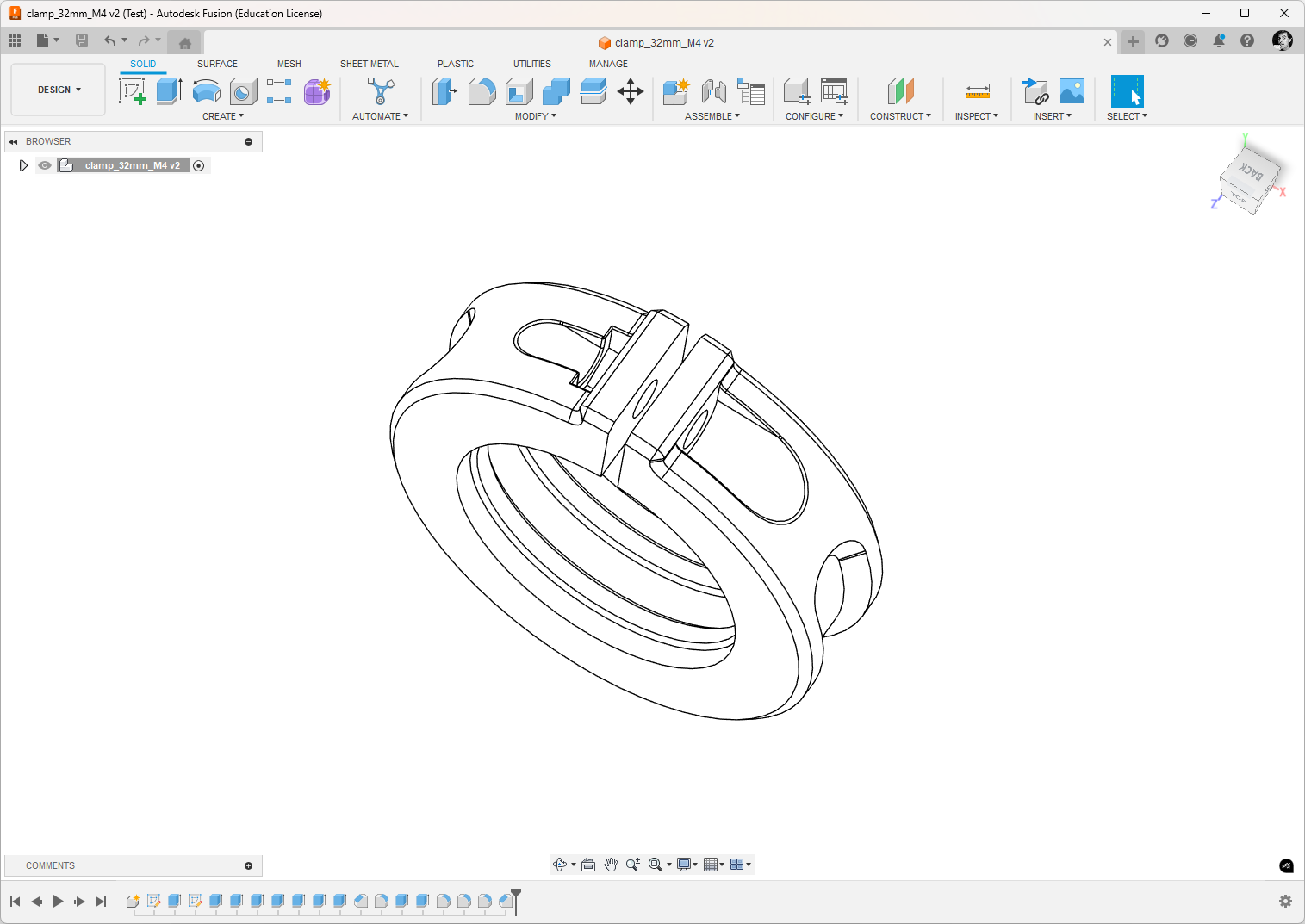The image size is (1305, 924).
Task: Select the Press Pull tool
Action: [x=444, y=90]
